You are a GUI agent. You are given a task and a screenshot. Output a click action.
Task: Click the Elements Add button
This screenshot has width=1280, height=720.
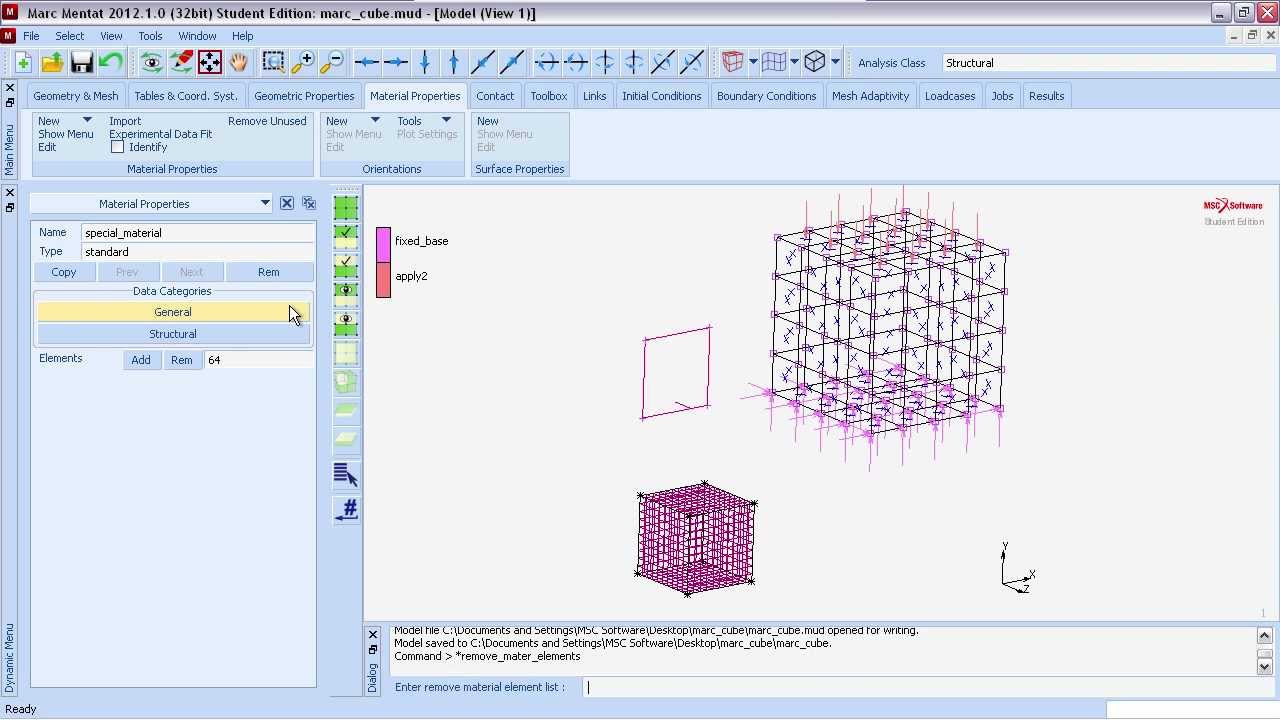coord(141,360)
